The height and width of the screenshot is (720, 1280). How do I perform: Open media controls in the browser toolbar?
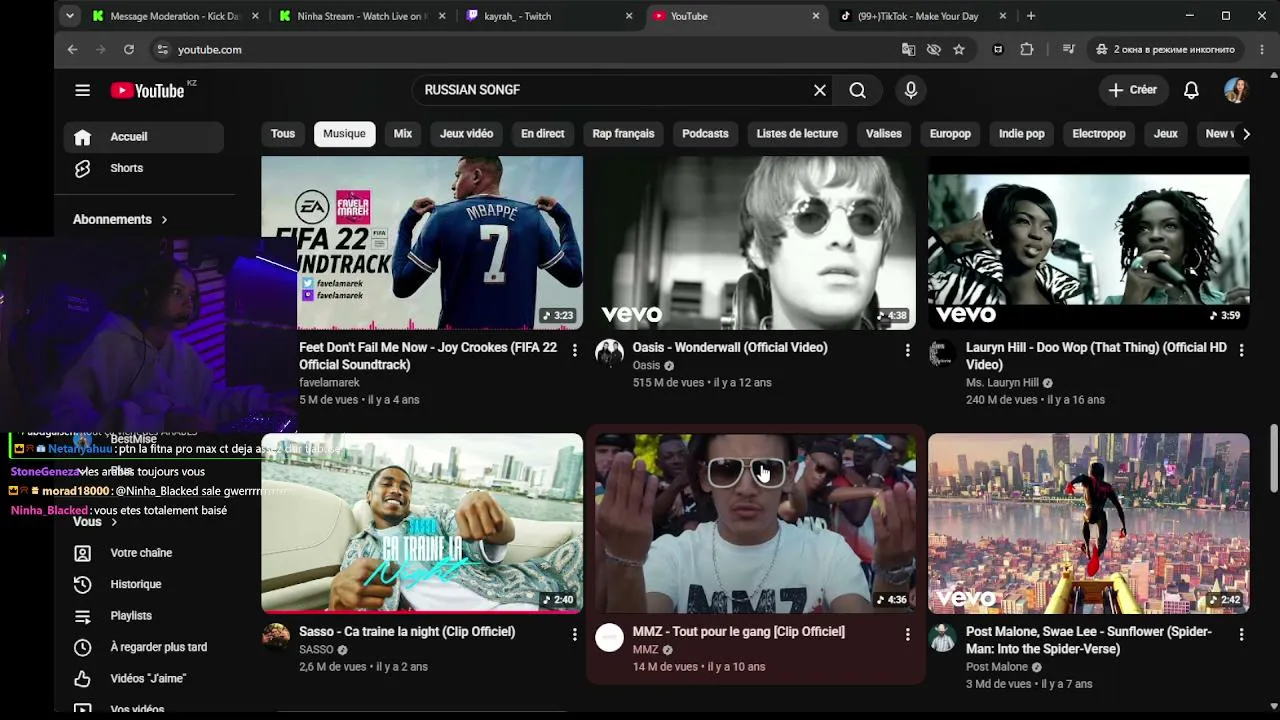tap(1068, 49)
